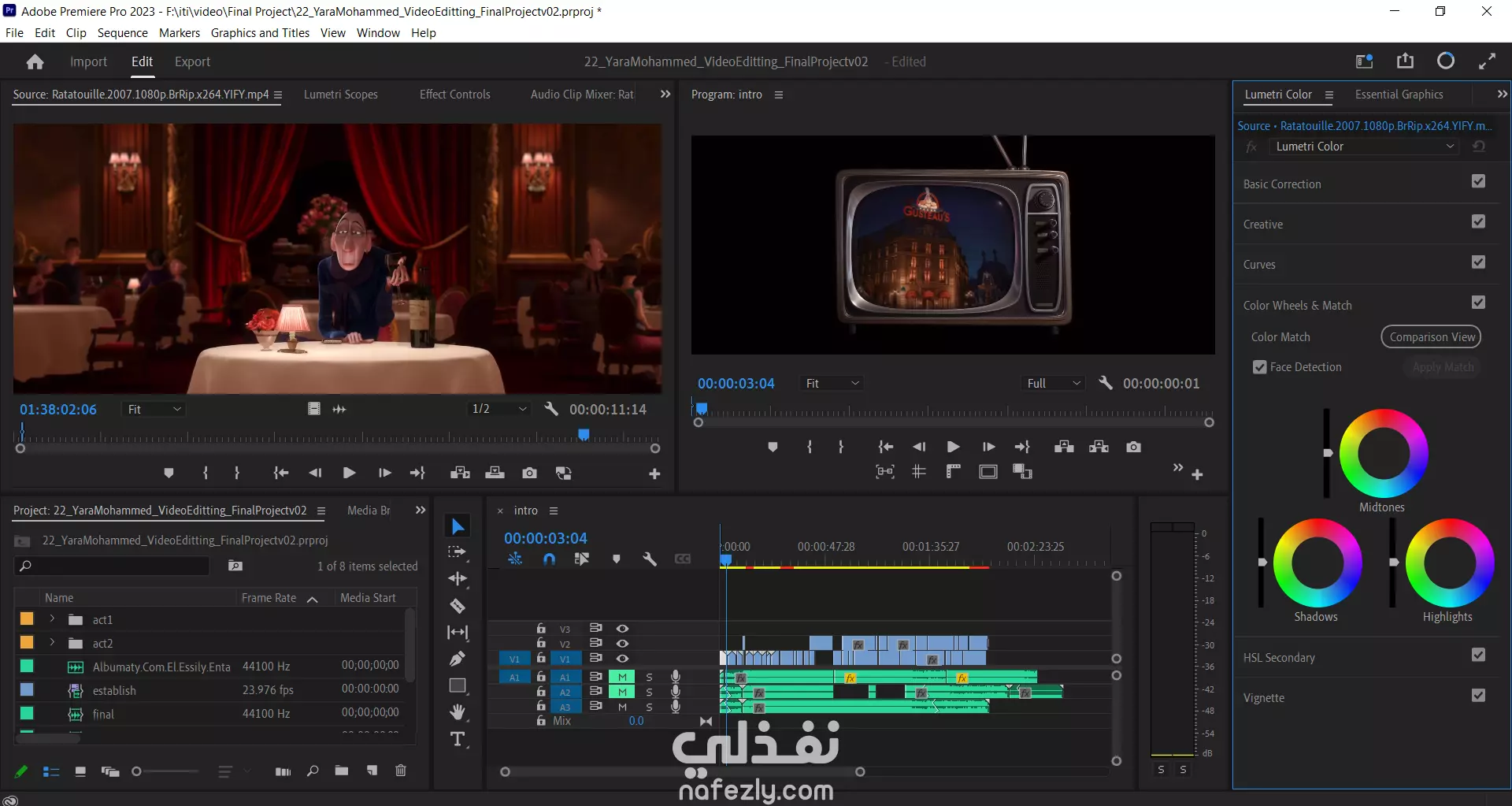Open Lumetri Color effect dropdown

coord(1364,147)
